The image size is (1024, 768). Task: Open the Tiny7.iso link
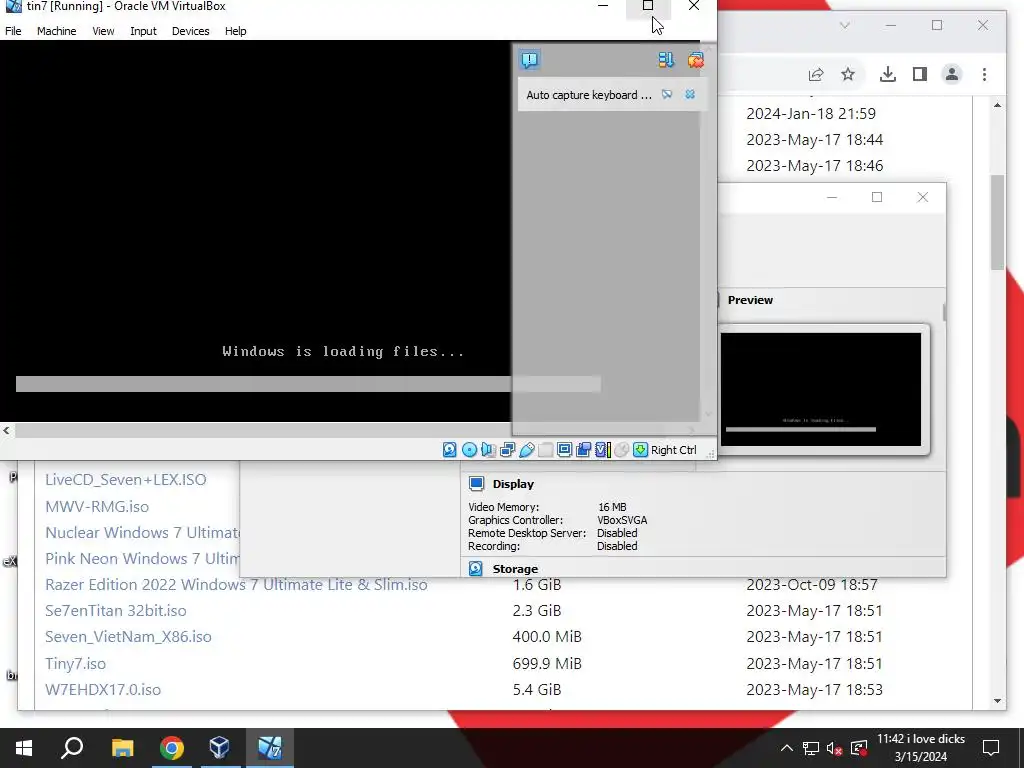click(x=75, y=664)
